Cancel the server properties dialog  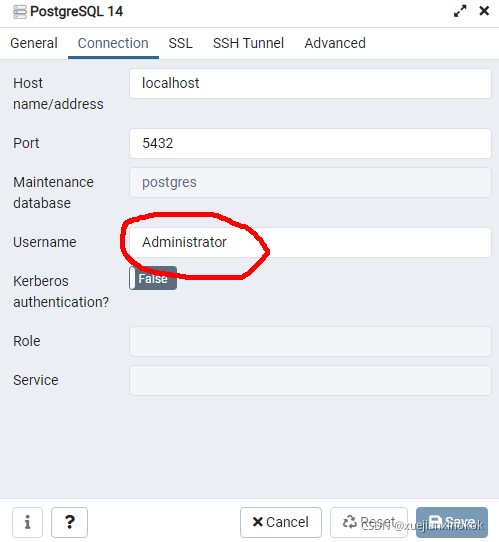click(x=281, y=522)
